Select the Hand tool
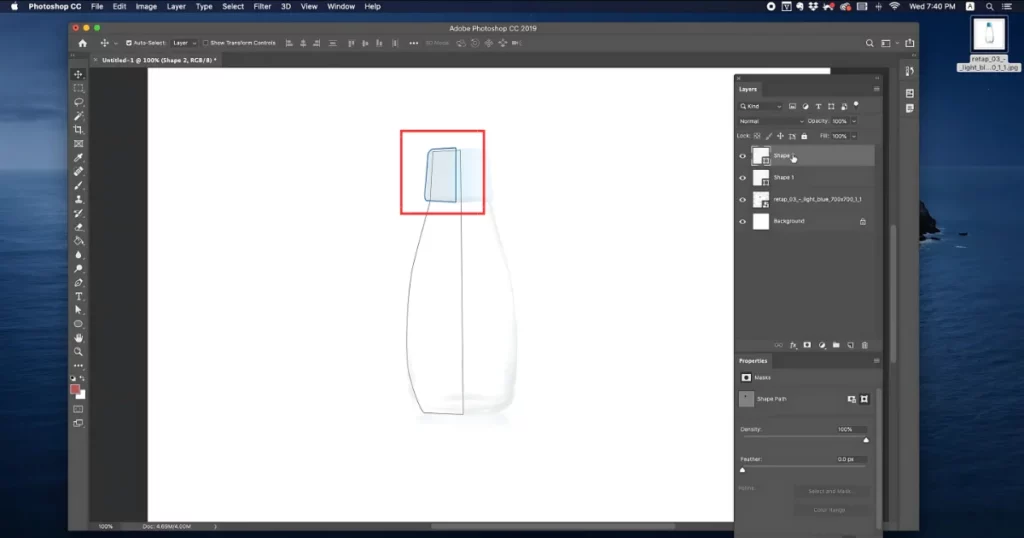 78,338
